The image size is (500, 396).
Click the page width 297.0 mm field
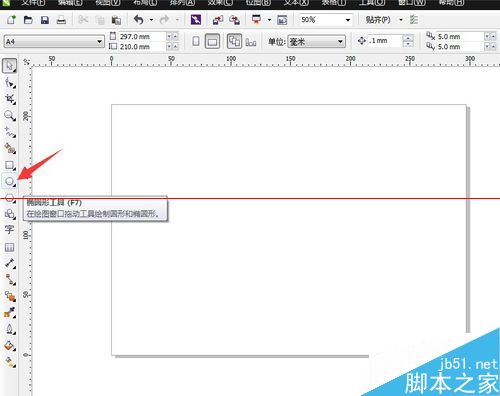pos(142,36)
